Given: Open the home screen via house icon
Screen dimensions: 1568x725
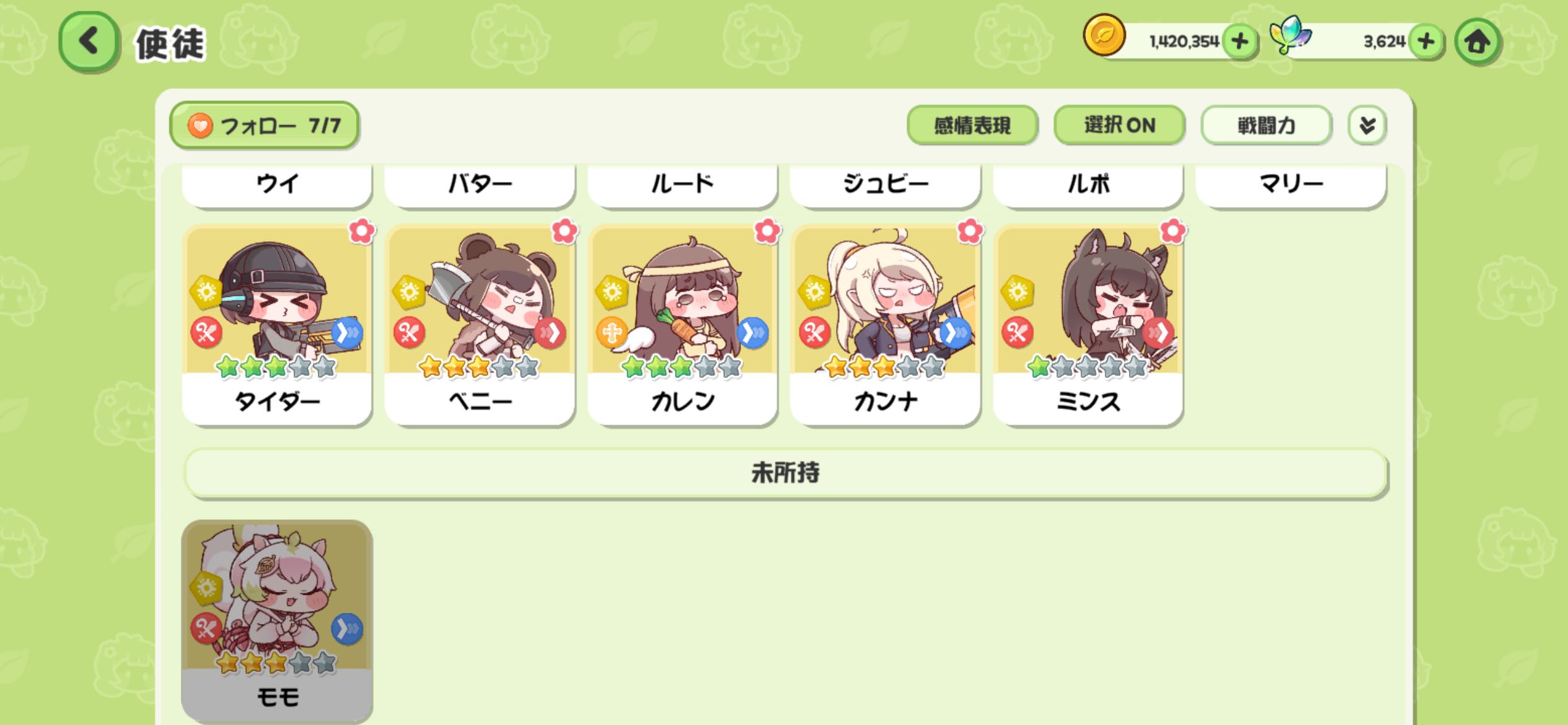Looking at the screenshot, I should pos(1478,42).
